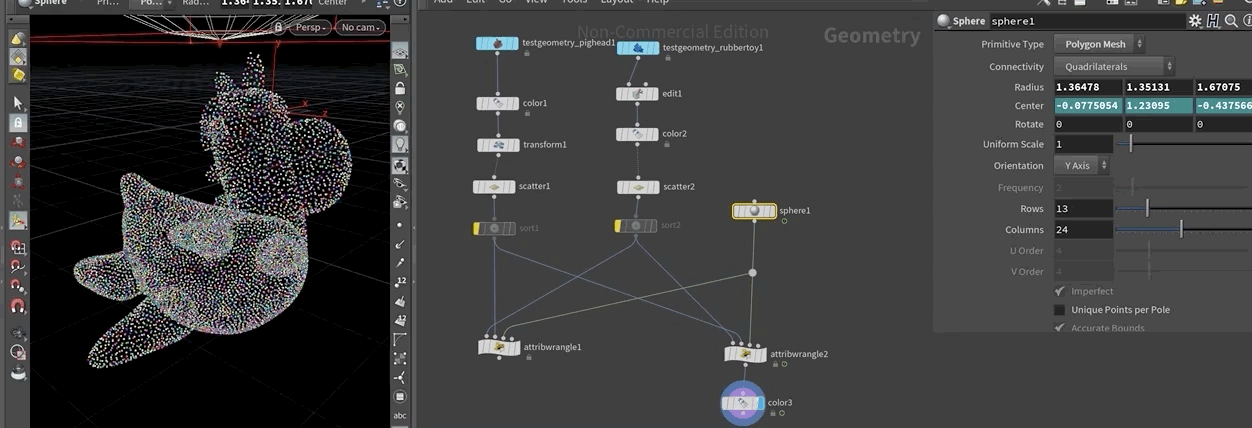Open the Primitive Type dropdown
1252x428 pixels.
click(1098, 44)
